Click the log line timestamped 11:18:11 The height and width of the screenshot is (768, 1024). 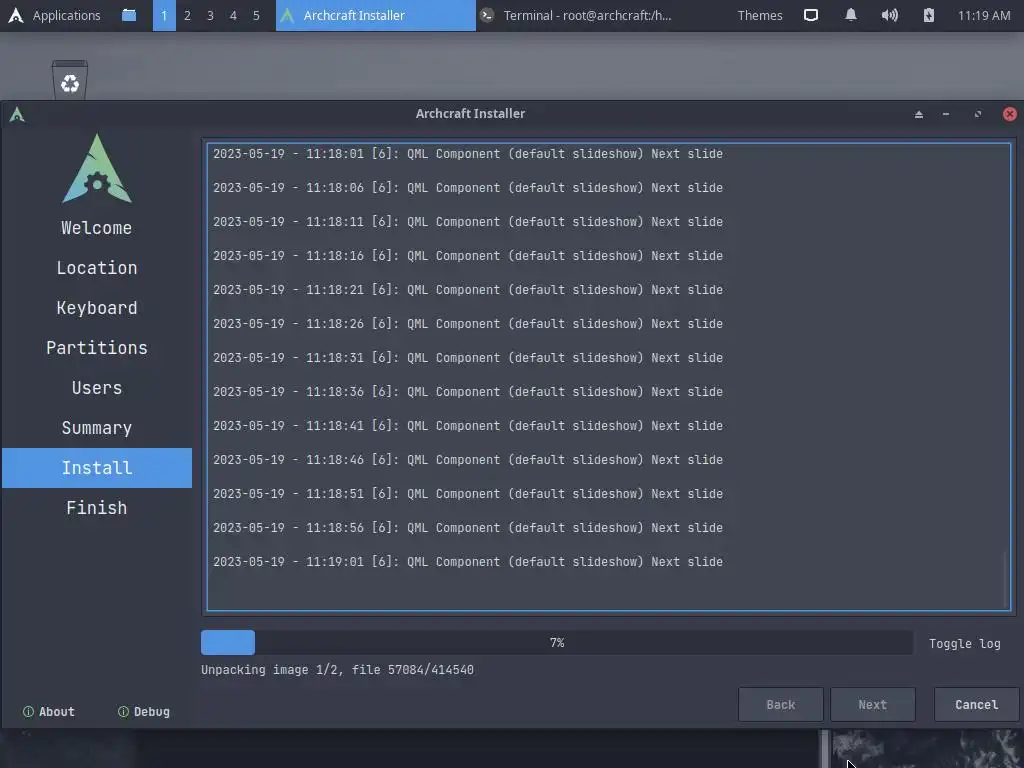(x=468, y=221)
